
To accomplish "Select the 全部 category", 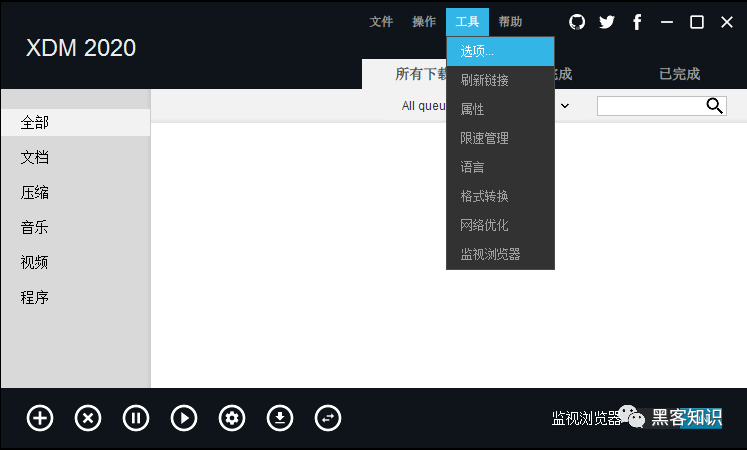I will tap(76, 123).
